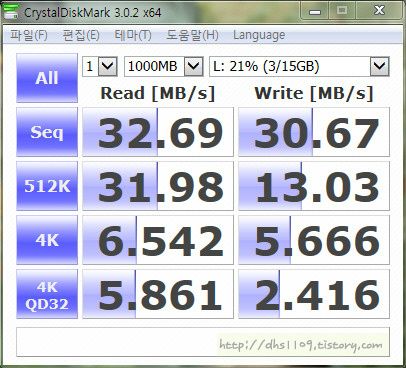Start the 4K QD32 benchmark
This screenshot has width=406, height=368.
47,294
